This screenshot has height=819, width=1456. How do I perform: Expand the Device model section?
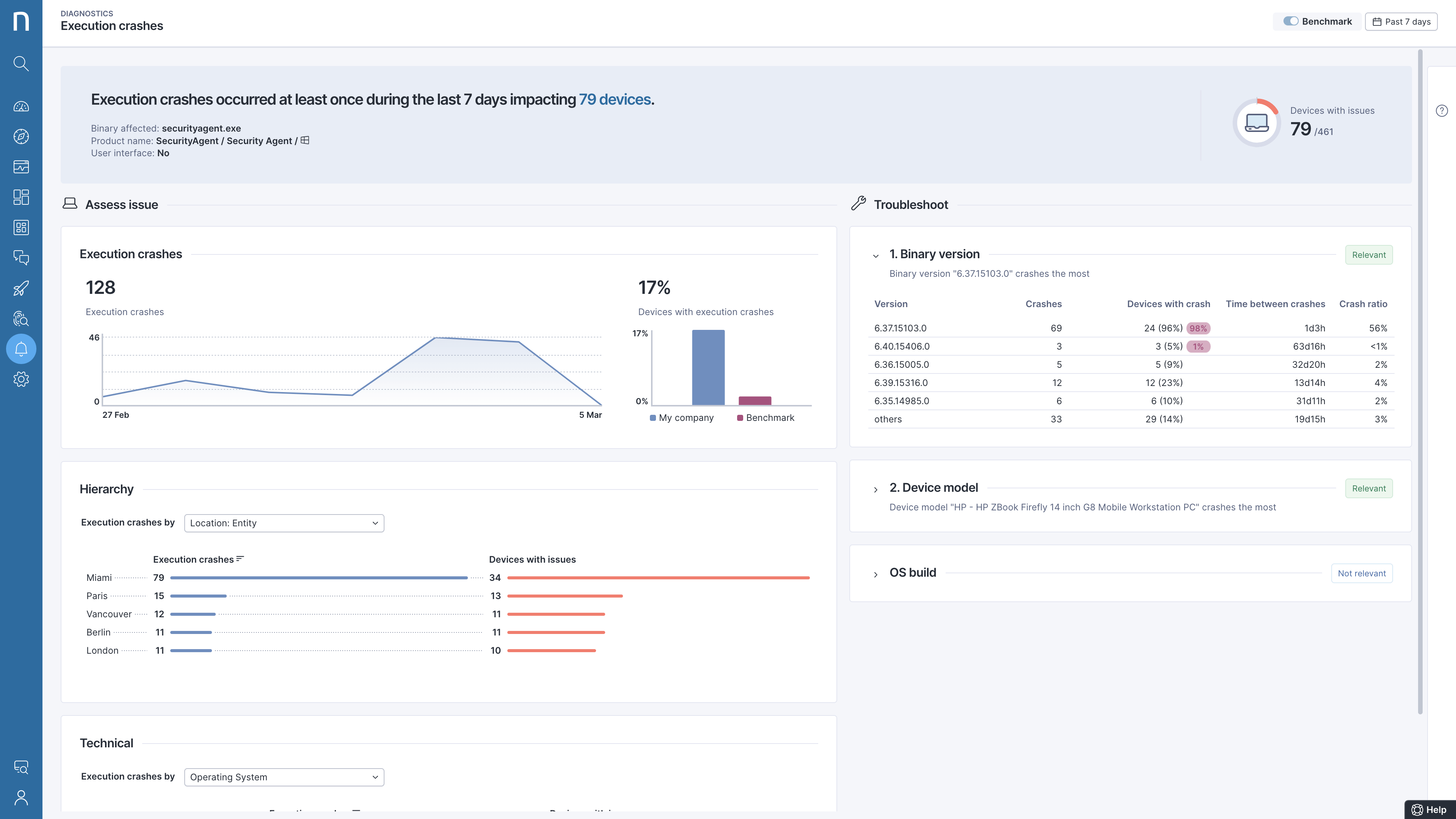[x=875, y=490]
